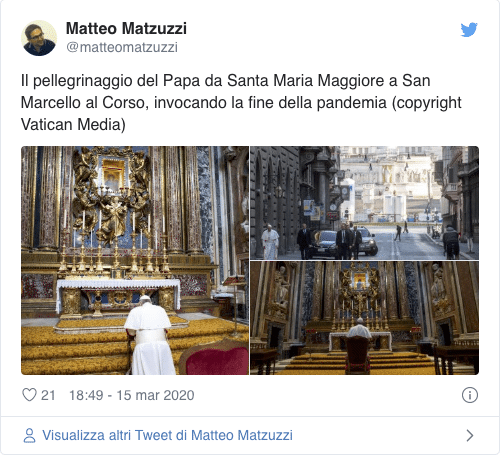
Task: Open the 18:49 - 15 mar 2020 timestamp
Action: tap(132, 395)
